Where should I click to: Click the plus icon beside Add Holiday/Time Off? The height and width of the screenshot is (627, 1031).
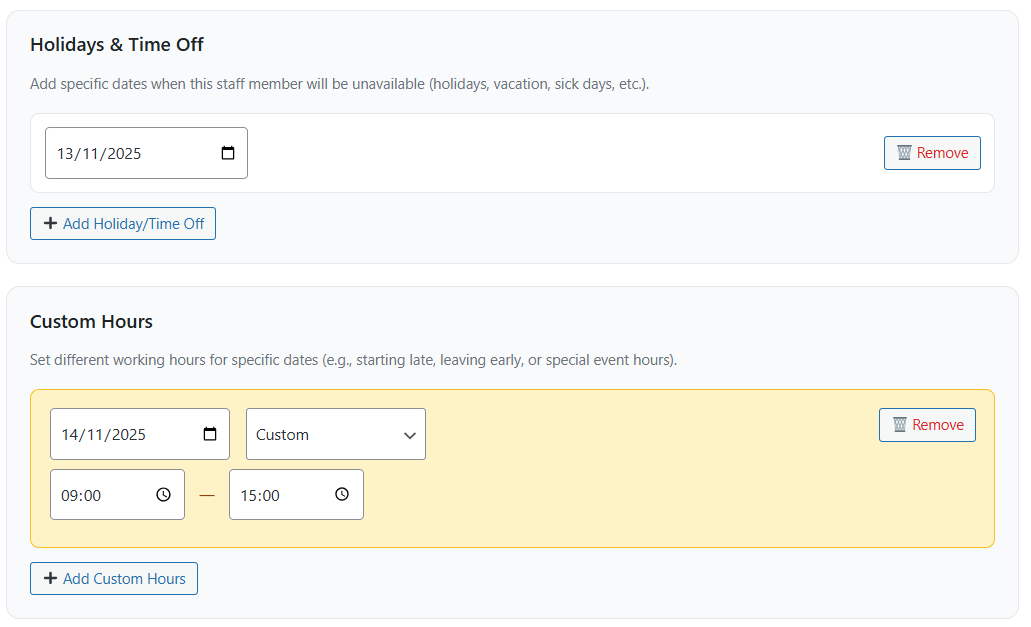[x=50, y=224]
